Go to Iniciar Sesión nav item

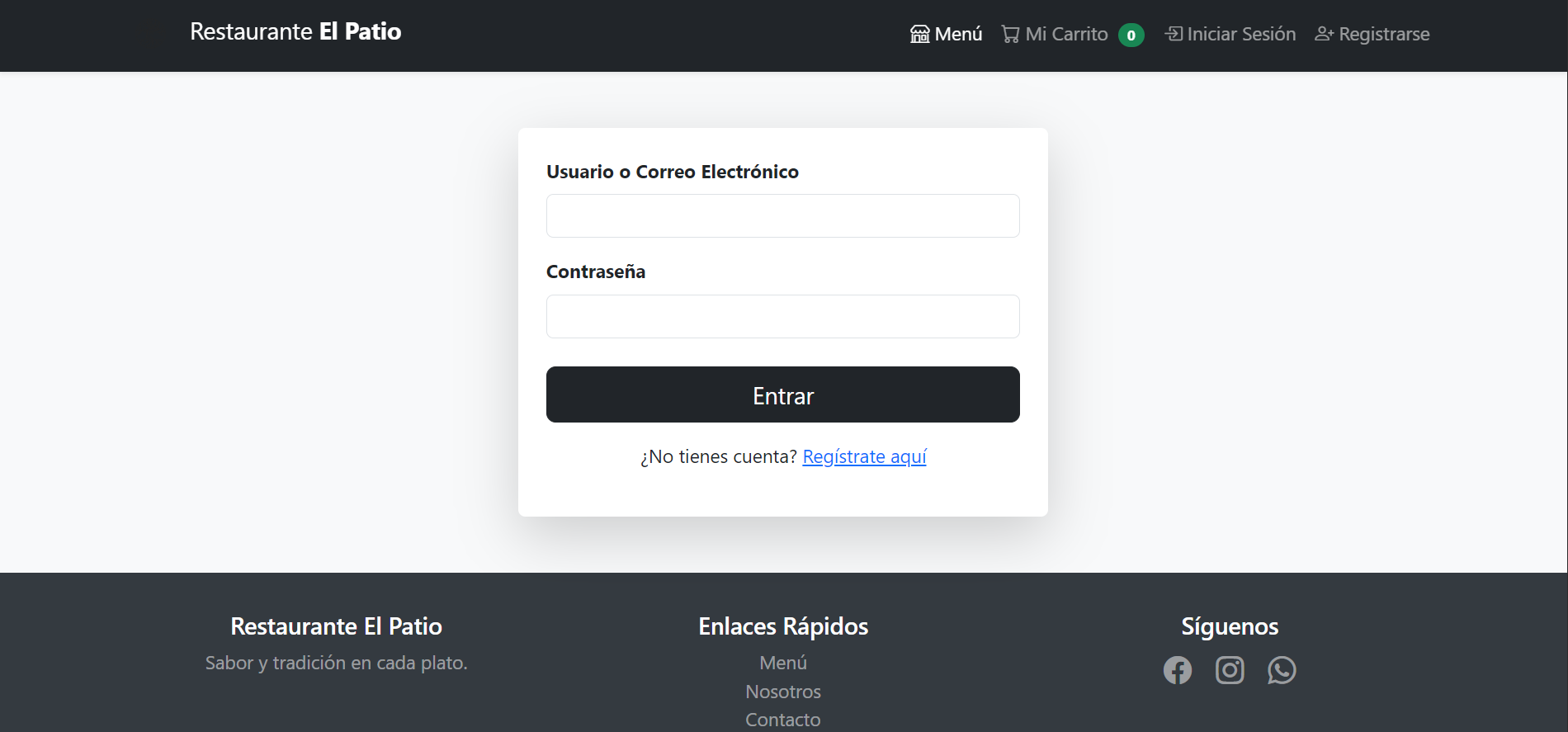click(x=1241, y=34)
